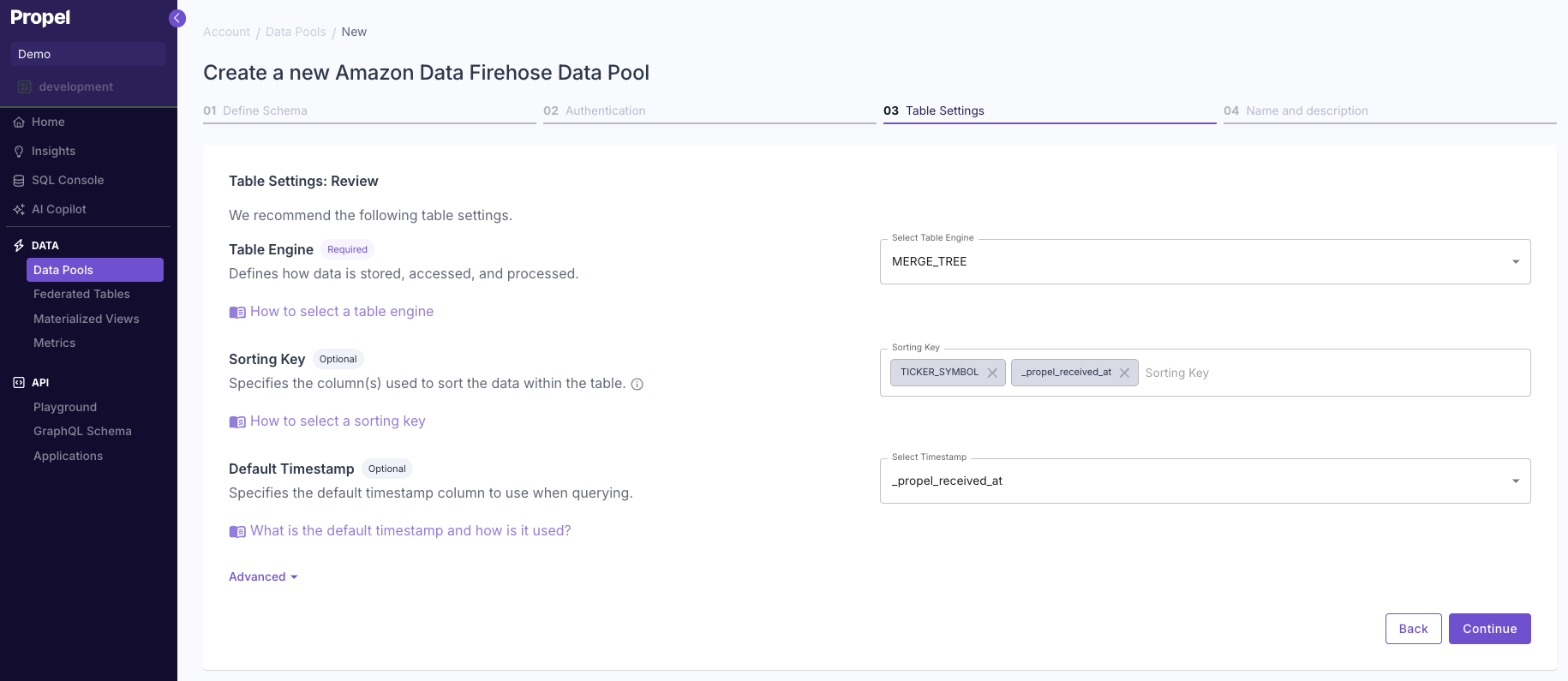The height and width of the screenshot is (681, 1568).
Task: Open Federated Tables in sidebar
Action: [81, 294]
